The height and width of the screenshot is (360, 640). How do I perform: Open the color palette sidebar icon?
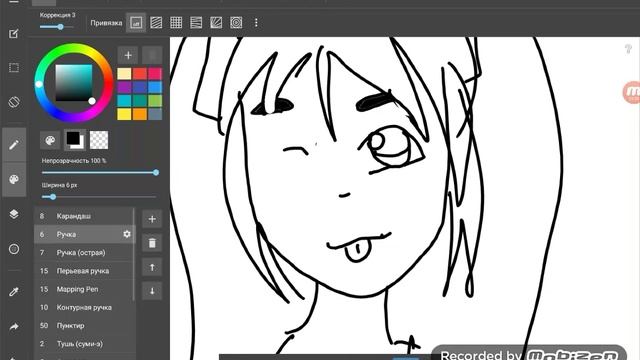14,179
